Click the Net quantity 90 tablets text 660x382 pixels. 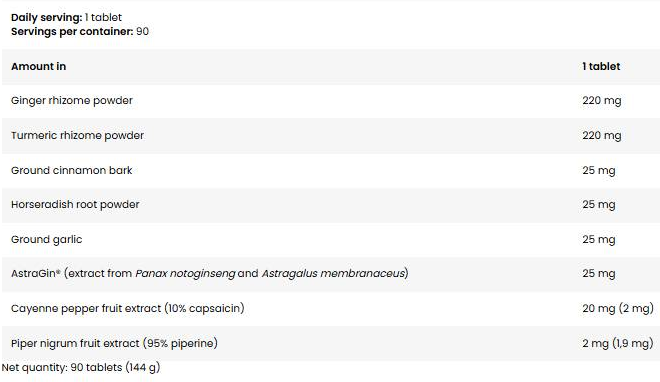tap(81, 367)
